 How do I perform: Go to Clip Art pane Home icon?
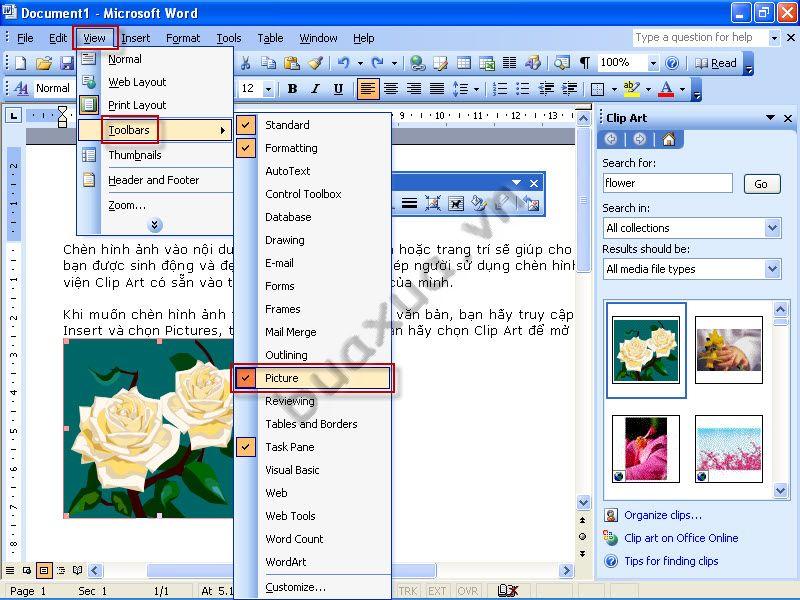pos(668,139)
